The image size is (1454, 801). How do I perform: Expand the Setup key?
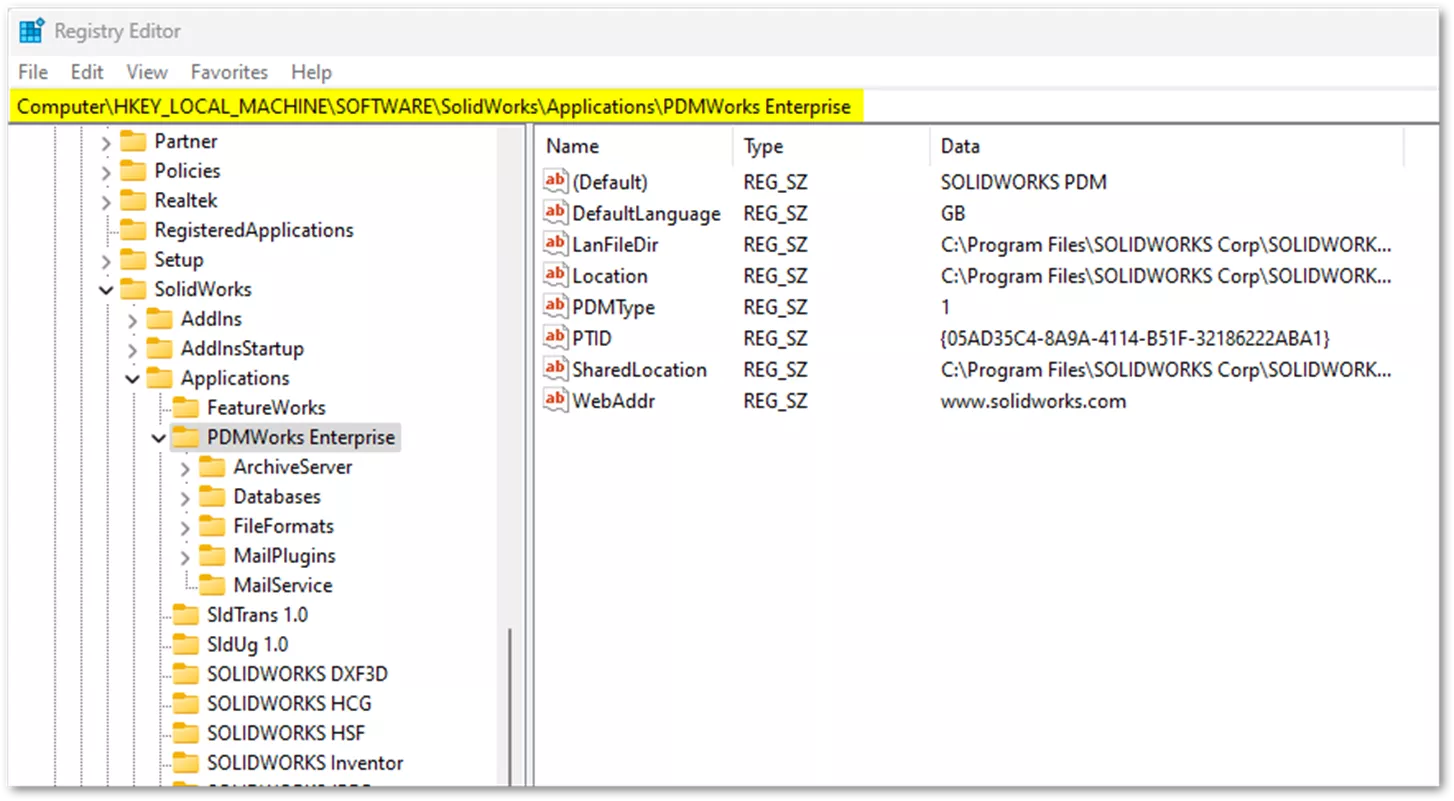click(106, 261)
